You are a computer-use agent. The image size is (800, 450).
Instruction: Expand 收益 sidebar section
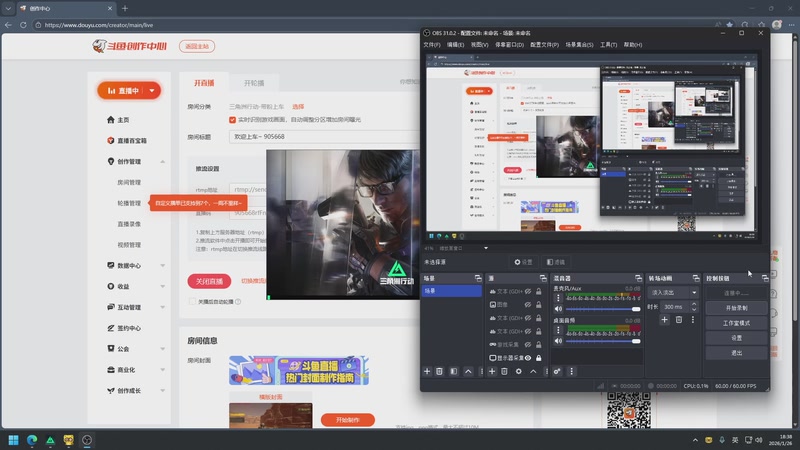click(x=162, y=287)
